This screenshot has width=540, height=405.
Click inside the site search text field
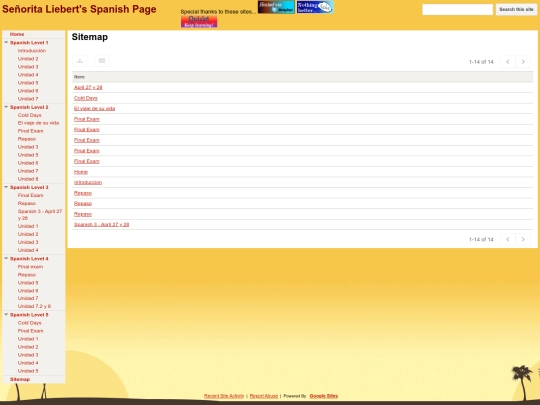tap(457, 9)
